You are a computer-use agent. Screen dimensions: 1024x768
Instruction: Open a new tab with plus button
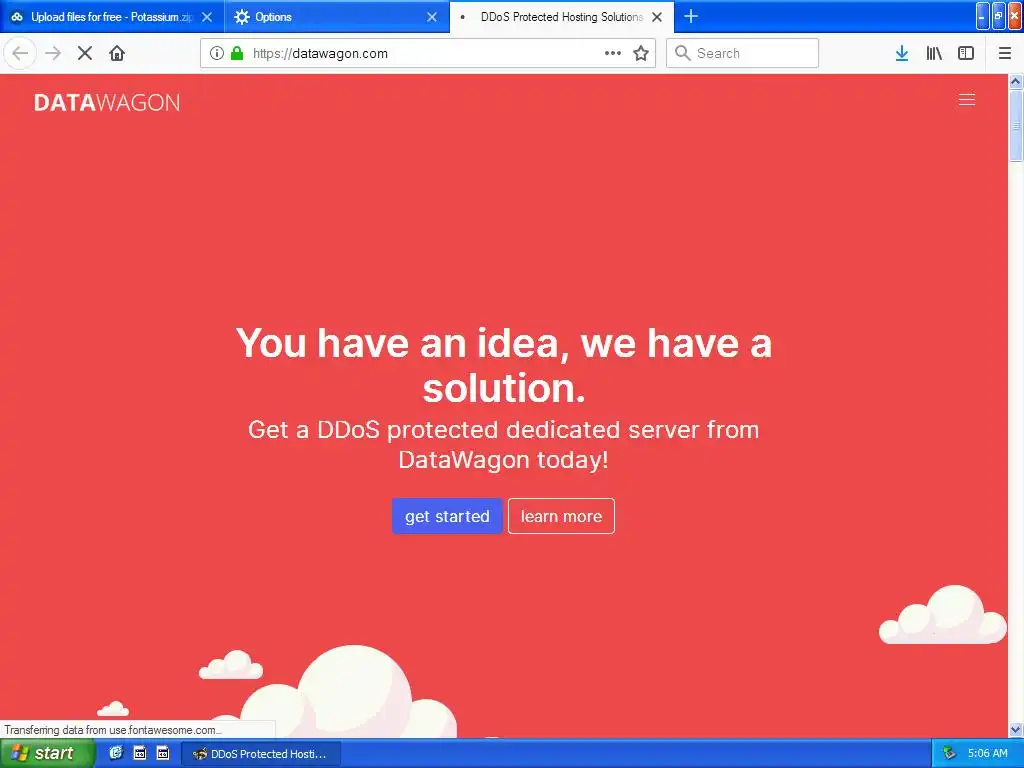pos(690,16)
